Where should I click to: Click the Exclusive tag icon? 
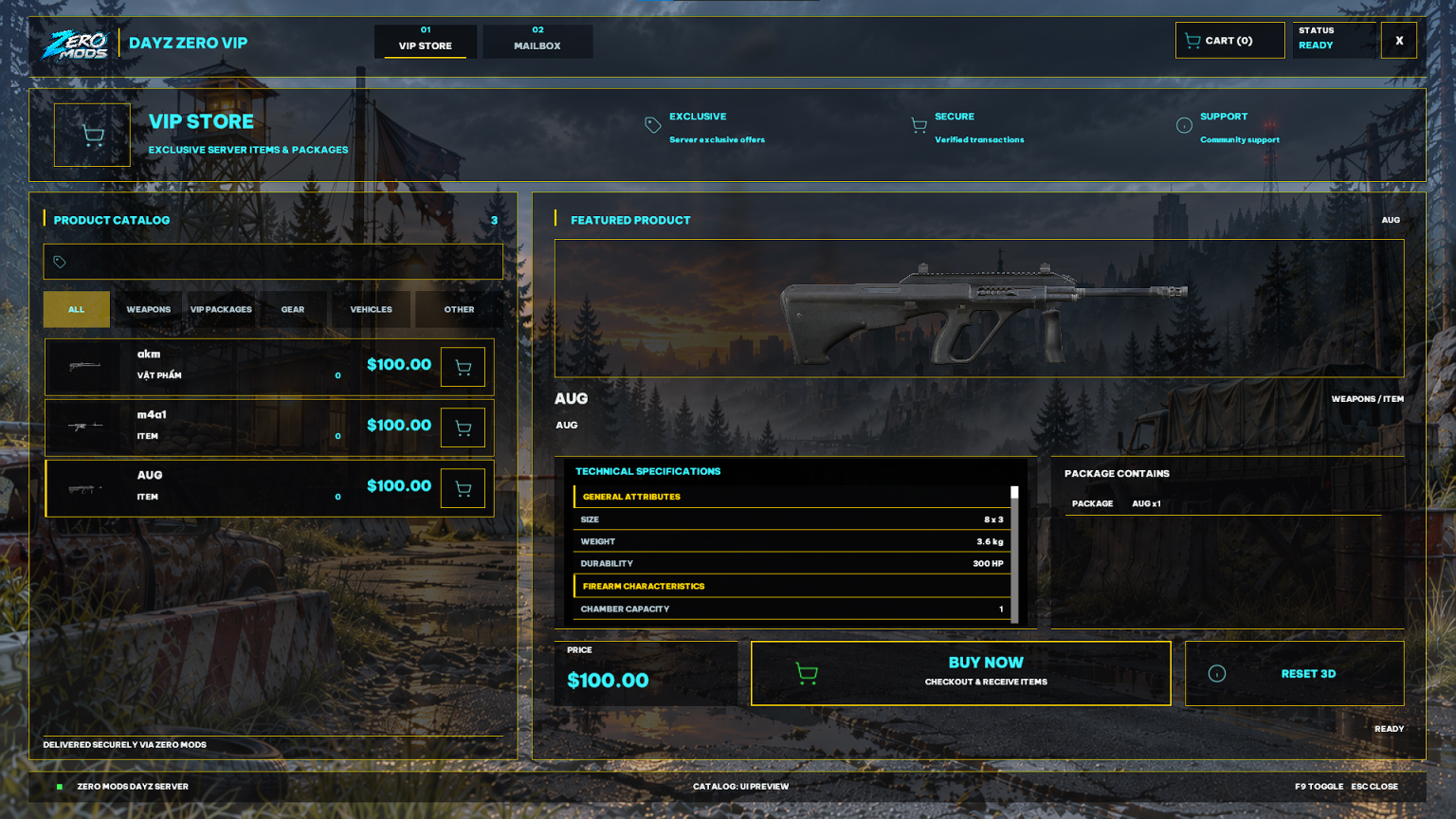[652, 125]
